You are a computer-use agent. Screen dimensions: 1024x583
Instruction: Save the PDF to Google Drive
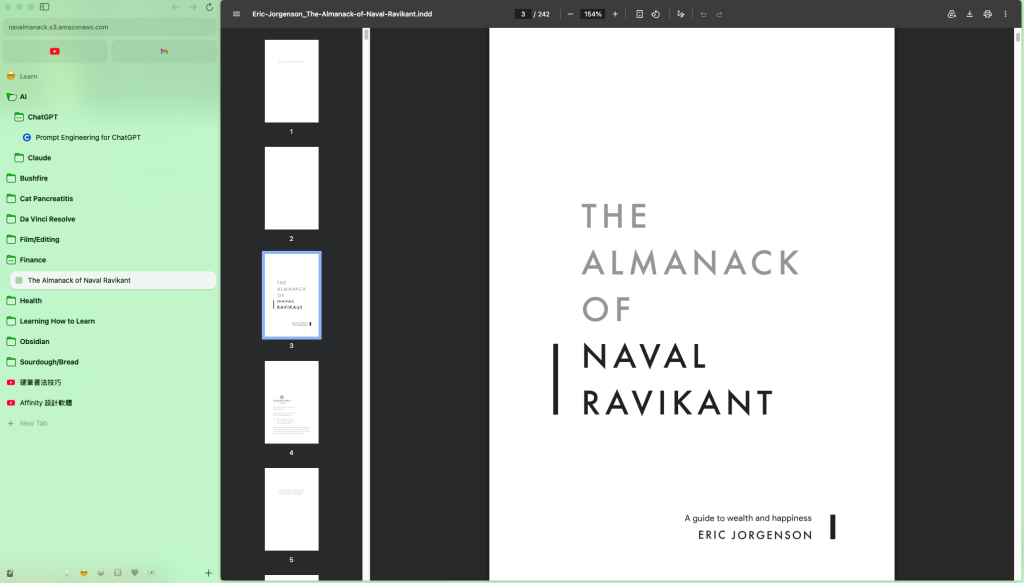[952, 14]
